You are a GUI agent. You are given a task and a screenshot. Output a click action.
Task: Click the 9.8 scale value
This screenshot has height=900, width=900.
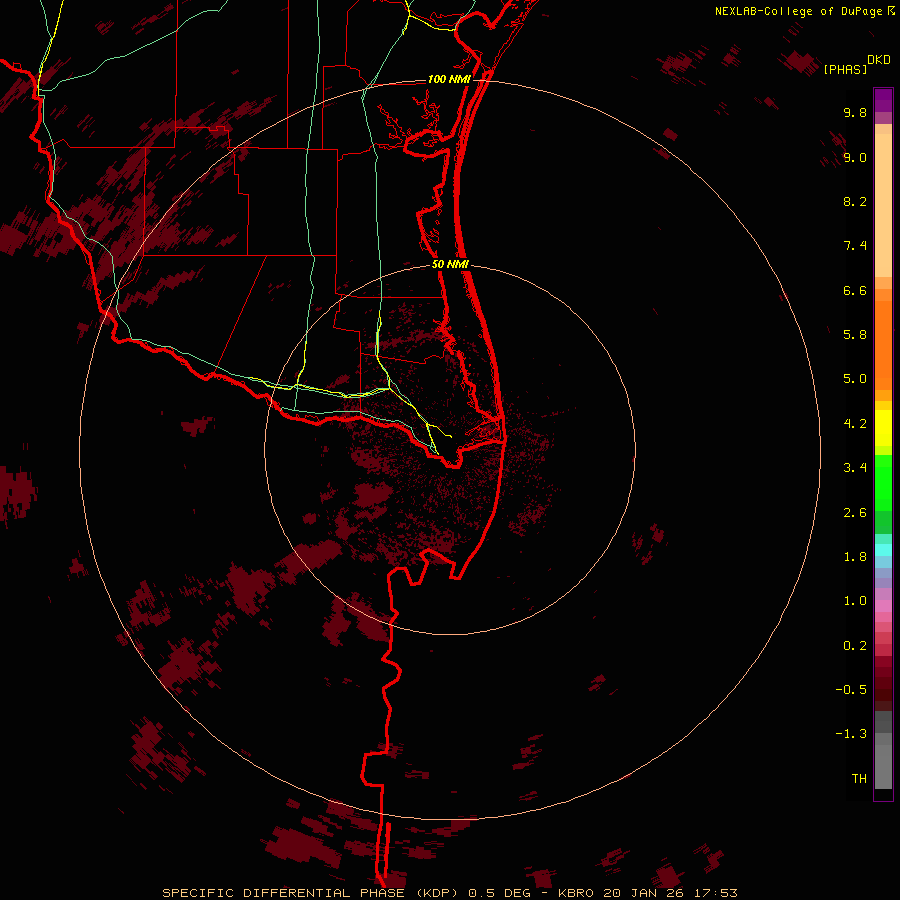pyautogui.click(x=855, y=112)
